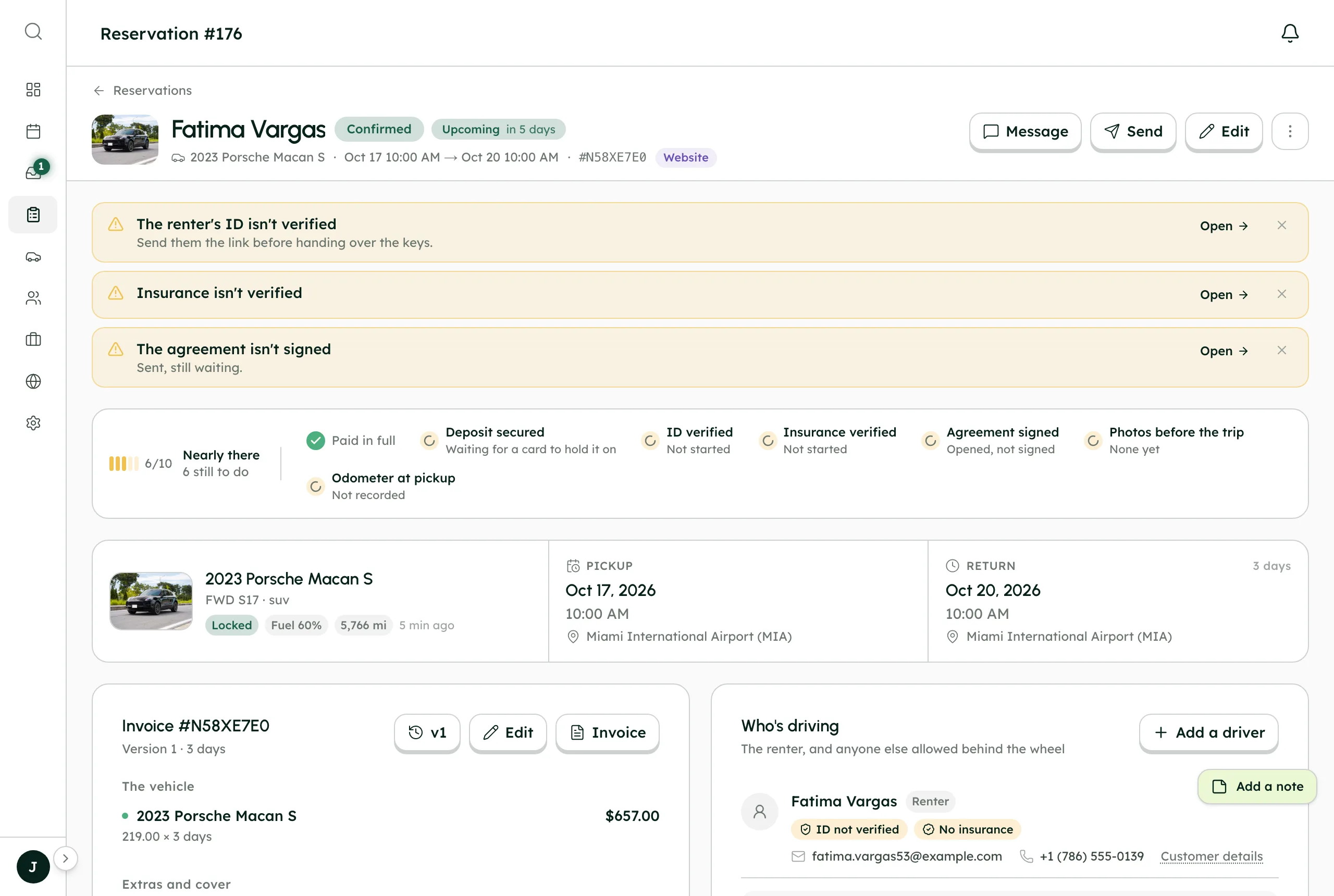Open the Customer details link
This screenshot has width=1334, height=896.
[1212, 856]
